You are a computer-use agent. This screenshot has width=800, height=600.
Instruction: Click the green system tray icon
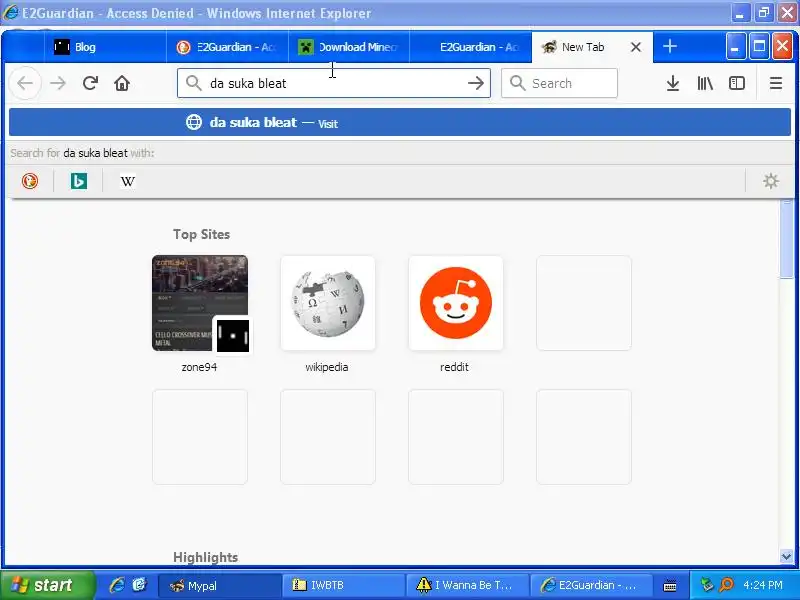click(x=707, y=585)
